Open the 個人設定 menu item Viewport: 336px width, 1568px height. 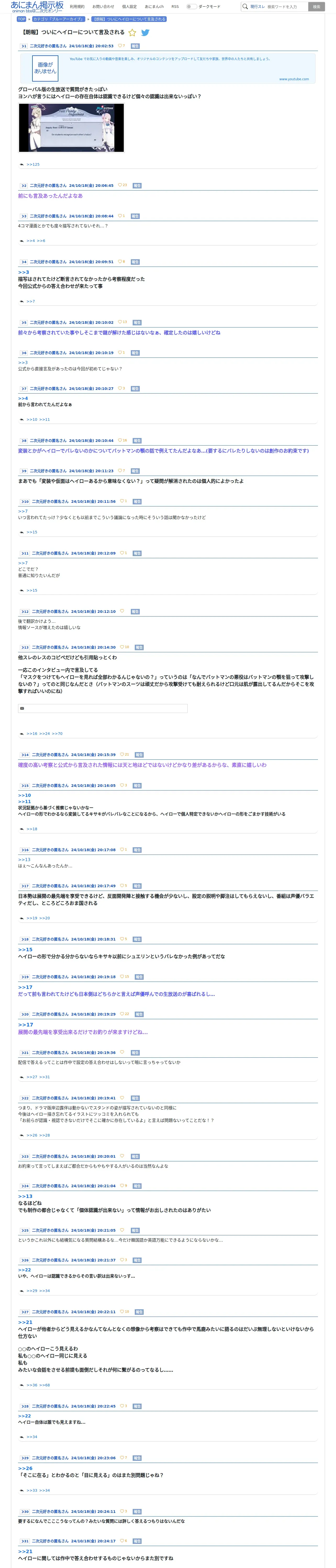[x=129, y=7]
